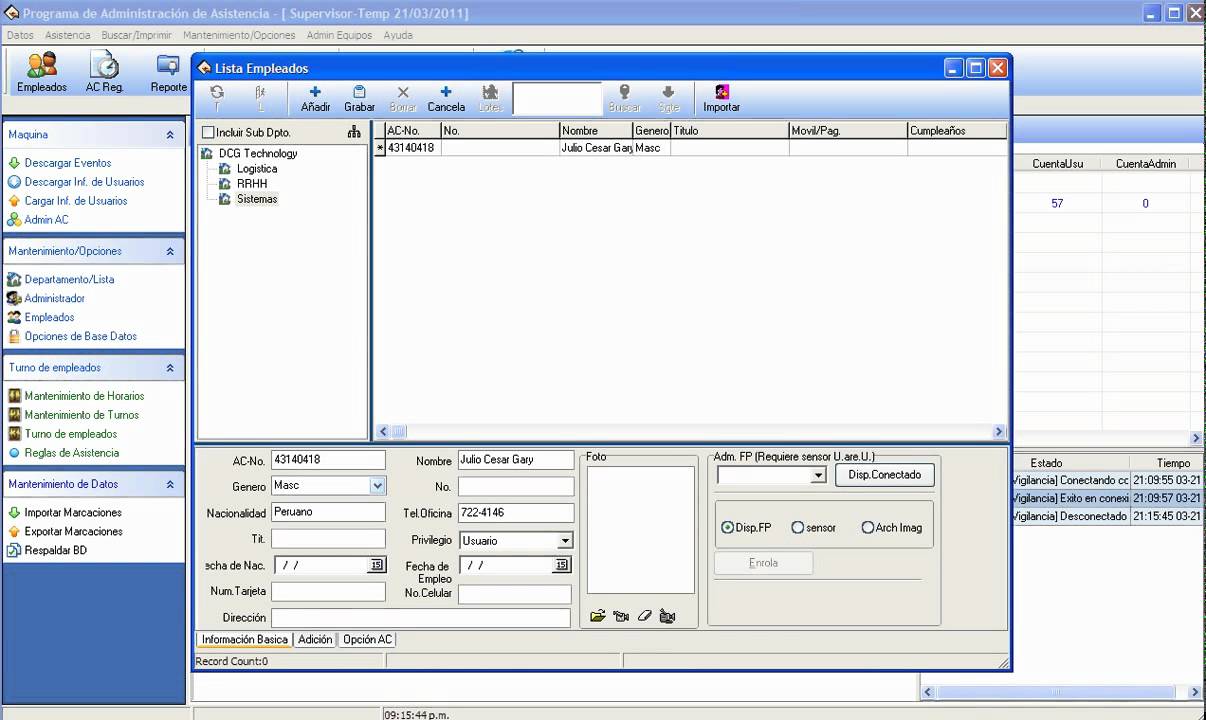
Task: Open the Asistencia menu
Action: pyautogui.click(x=68, y=35)
